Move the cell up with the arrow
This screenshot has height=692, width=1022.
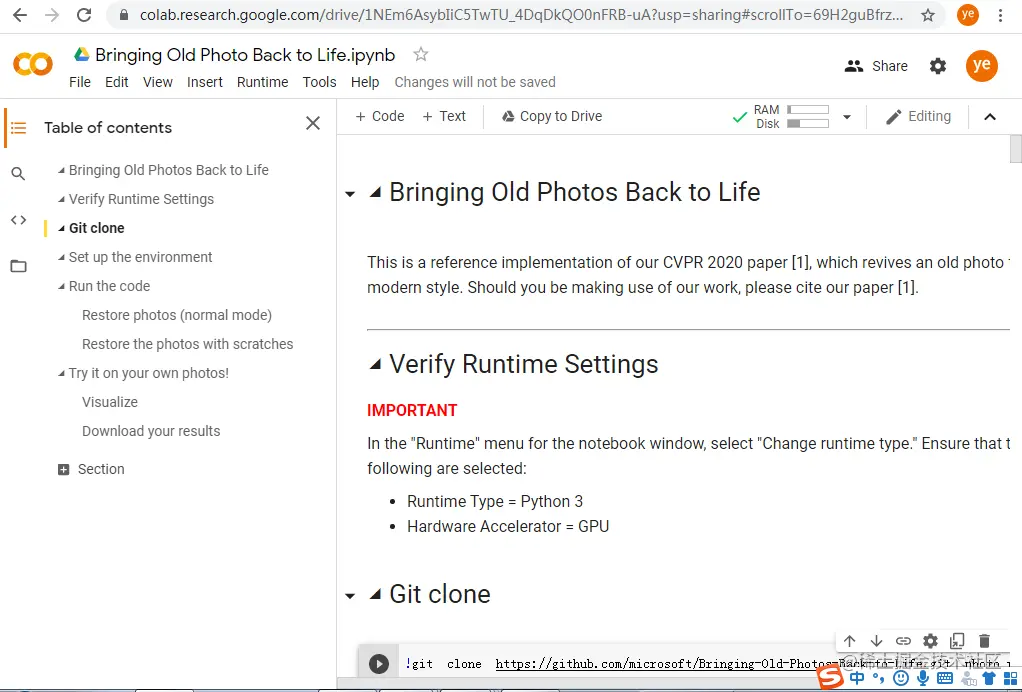(849, 641)
